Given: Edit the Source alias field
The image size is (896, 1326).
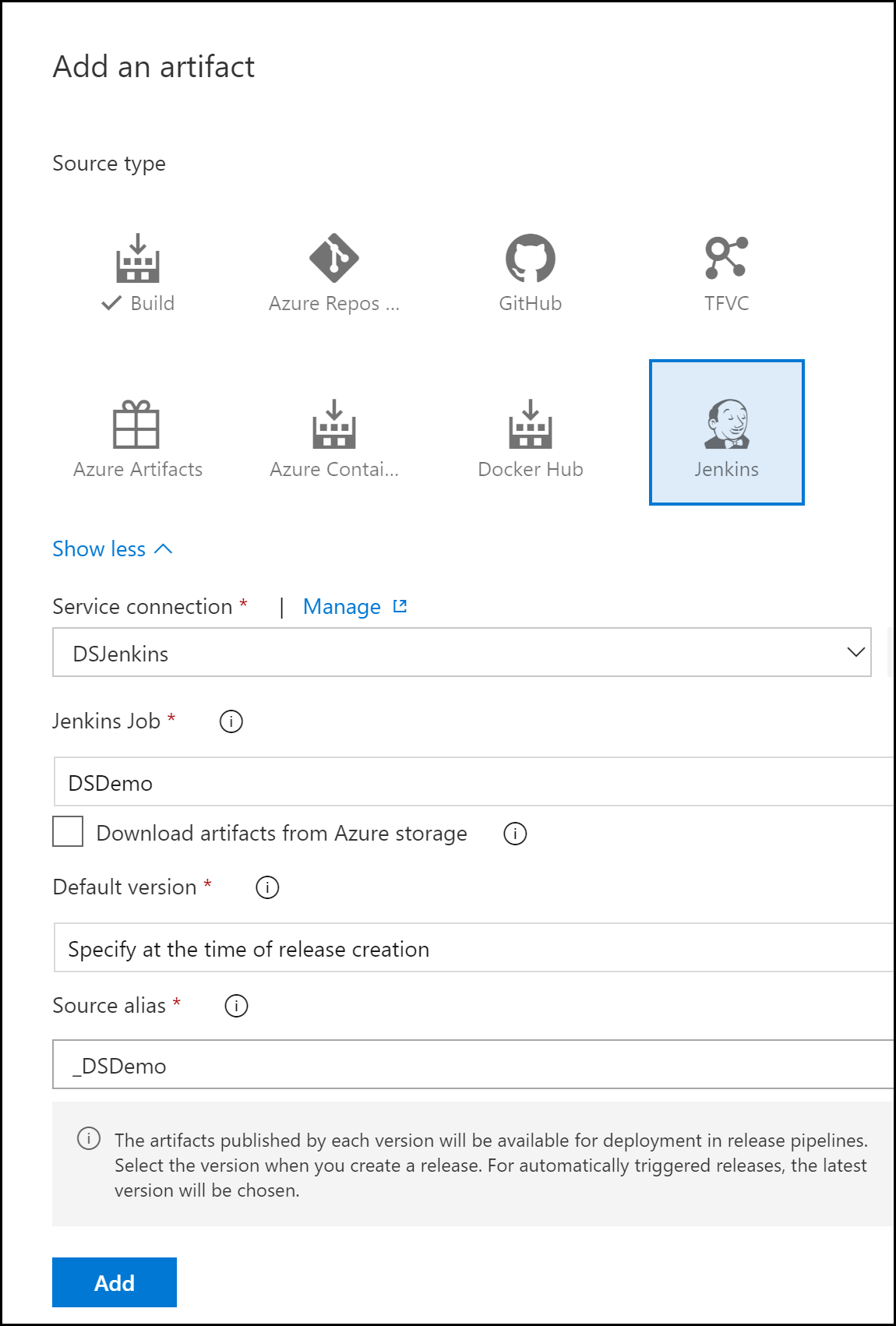Looking at the screenshot, I should (x=474, y=1064).
